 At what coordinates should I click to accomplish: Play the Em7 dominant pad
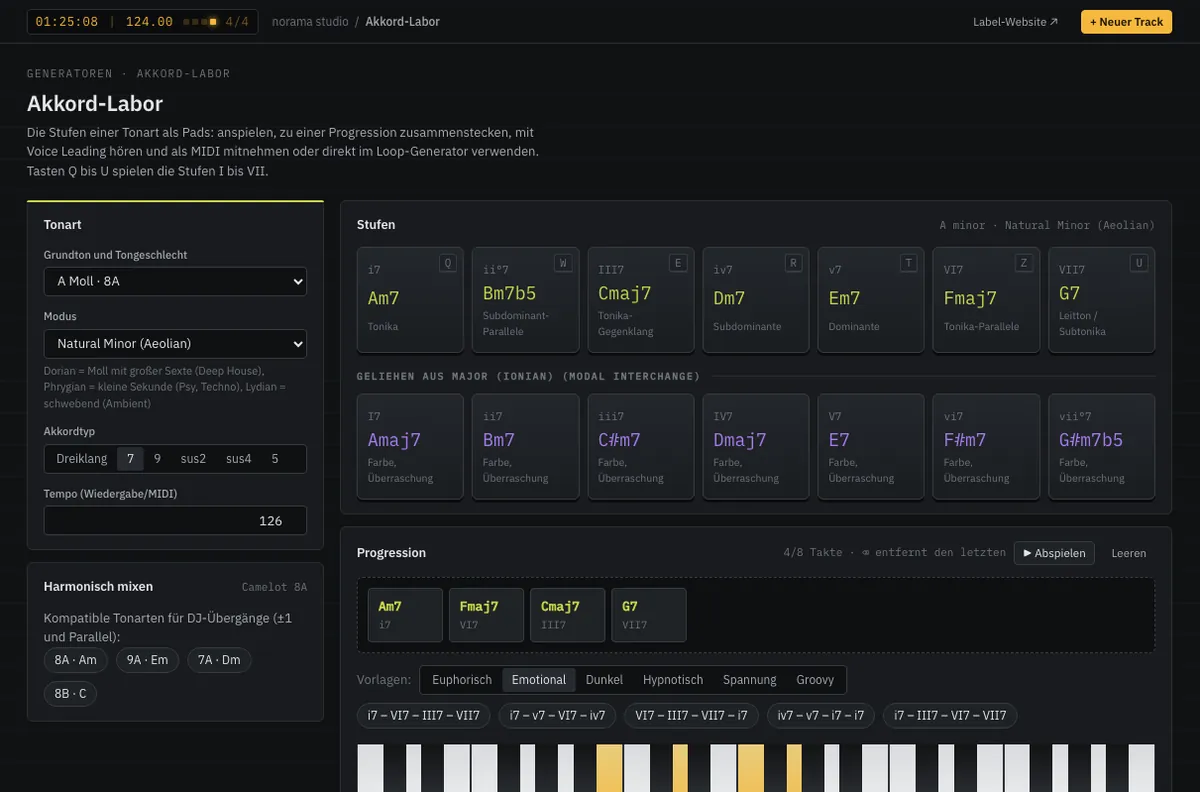[x=871, y=300]
